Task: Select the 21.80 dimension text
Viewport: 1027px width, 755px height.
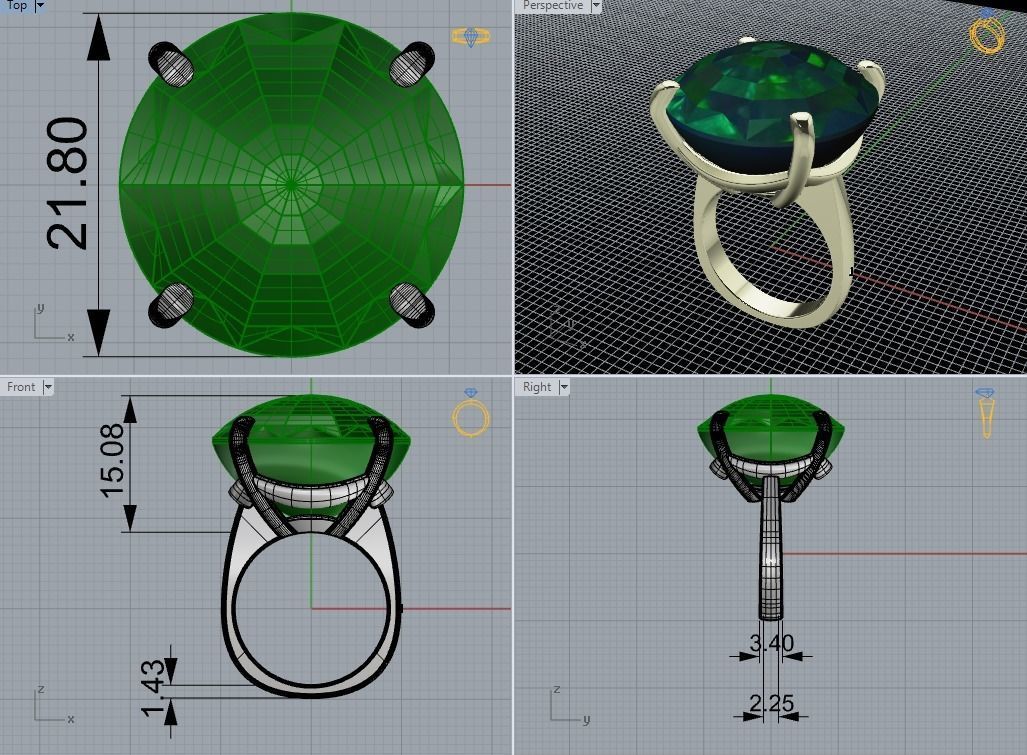Action: (67, 183)
